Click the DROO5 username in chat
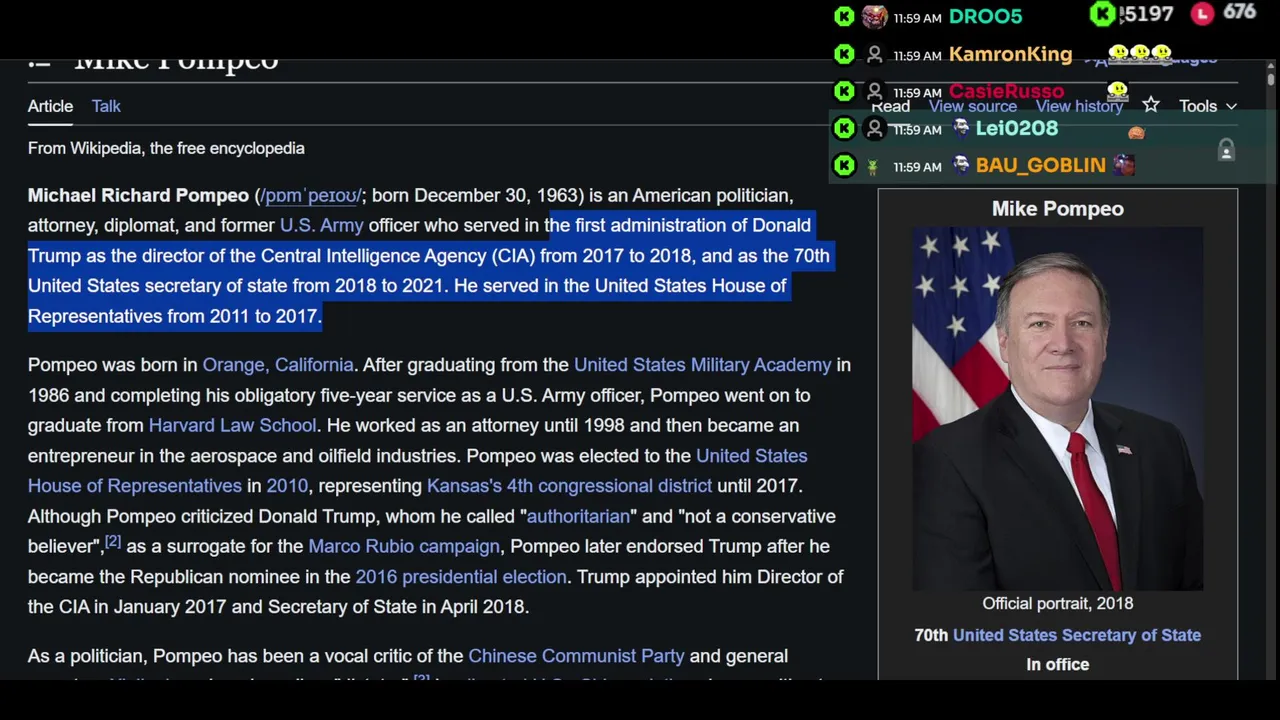Viewport: 1280px width, 720px height. point(985,17)
